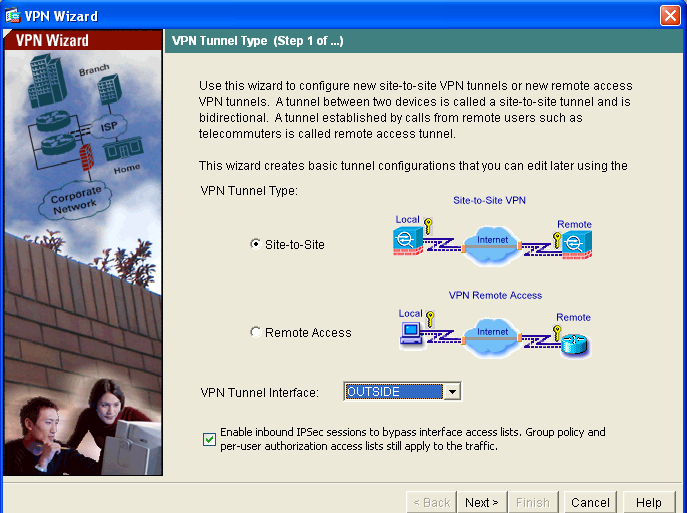
Task: Open the VPN Tunnel Interface dropdown arrow
Action: 452,392
